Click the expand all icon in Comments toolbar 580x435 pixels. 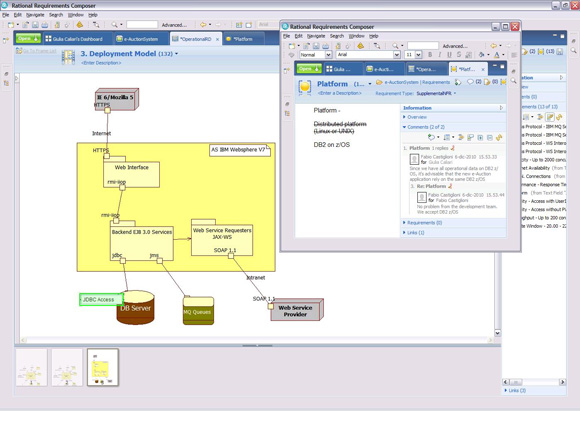tap(480, 138)
